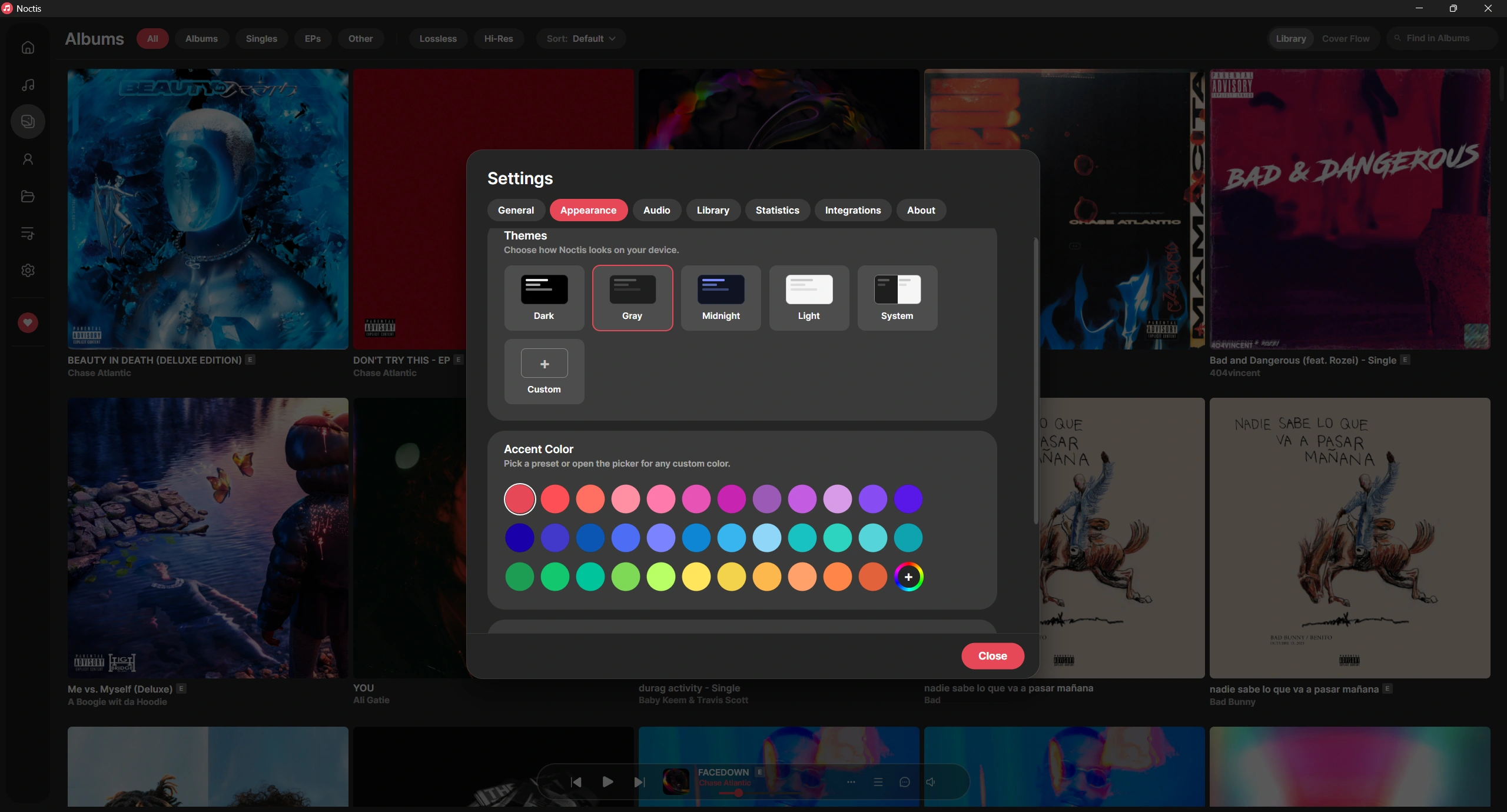Screen dimensions: 1507x812
Task: Click the Find in Albums search field
Action: coord(1442,38)
